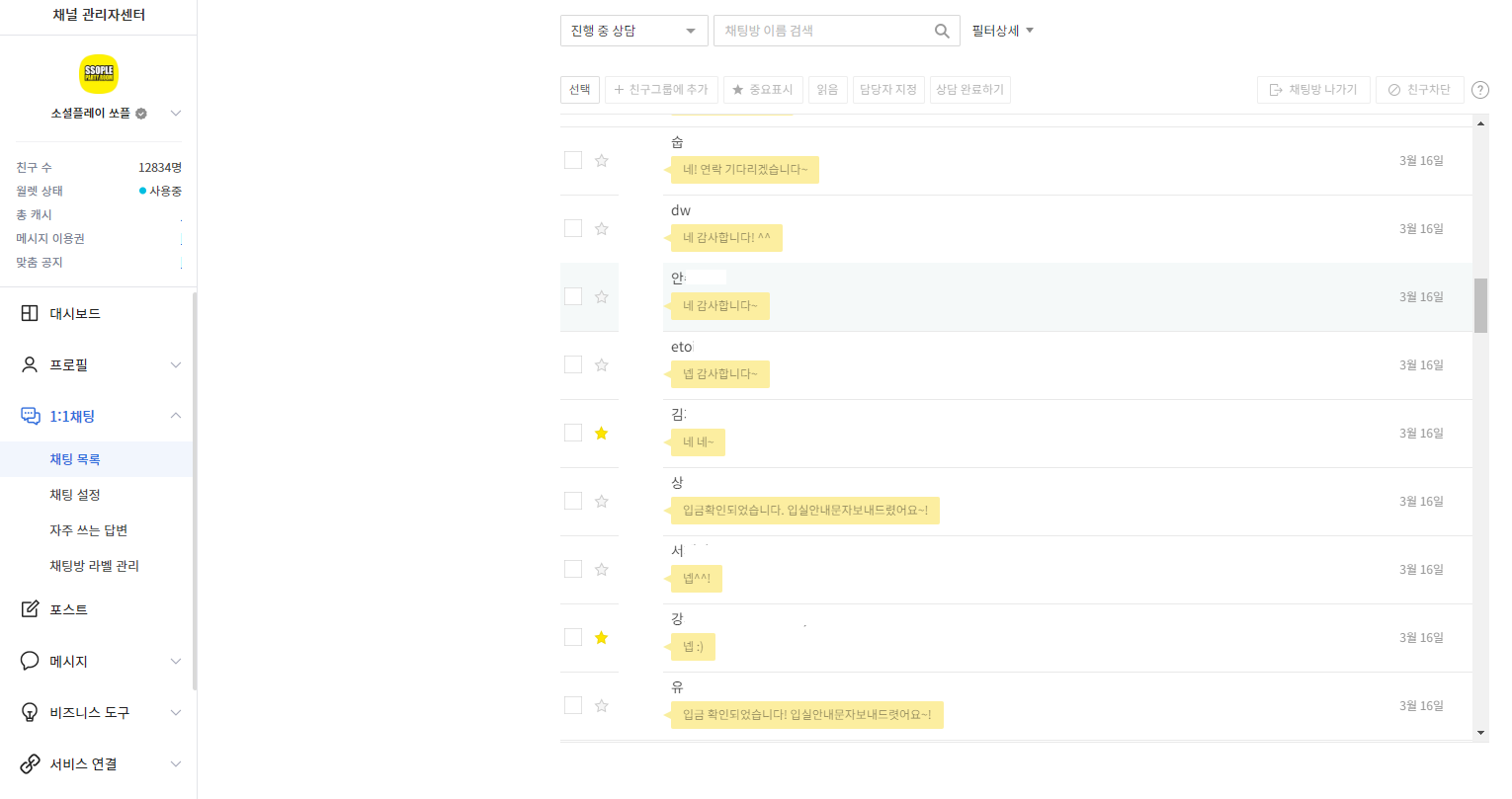
Task: Click the 비즈니스 도구 lightbulb icon
Action: 30,712
